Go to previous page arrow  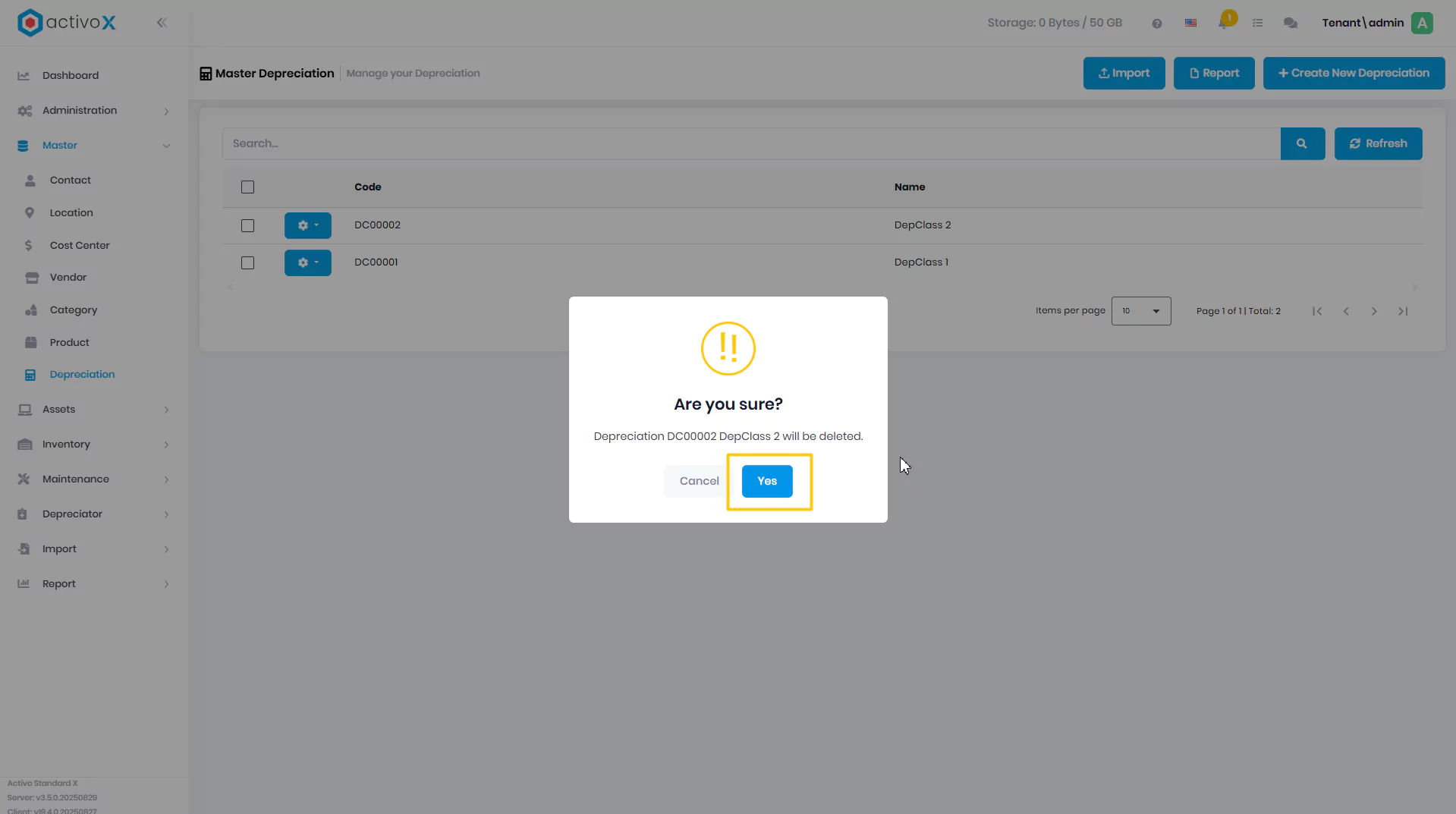click(x=1346, y=311)
